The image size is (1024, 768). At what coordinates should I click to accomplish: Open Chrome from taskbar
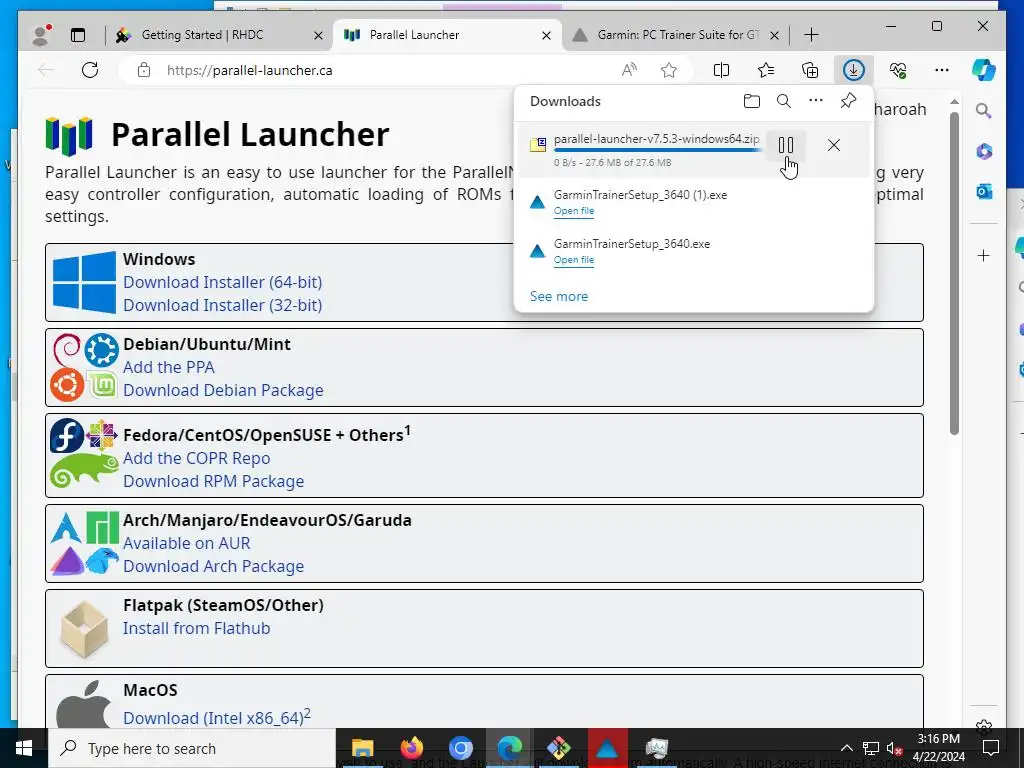click(460, 748)
